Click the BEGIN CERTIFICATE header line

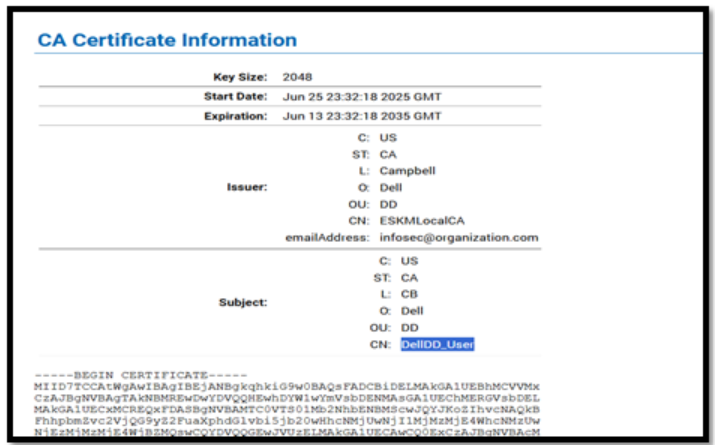point(141,375)
